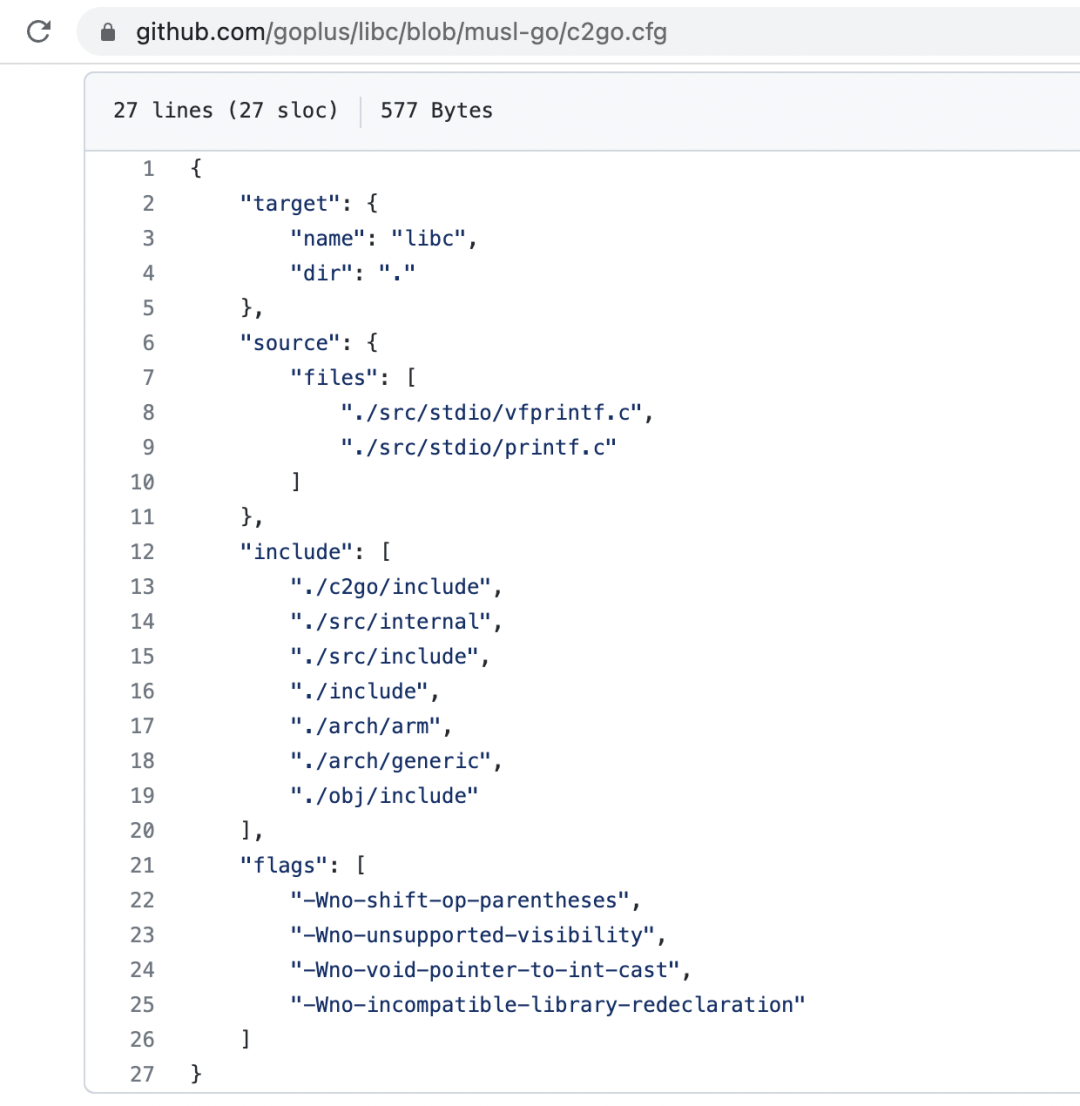This screenshot has width=1080, height=1106.
Task: Click the "target" key on line 2
Action: pyautogui.click(x=291, y=204)
